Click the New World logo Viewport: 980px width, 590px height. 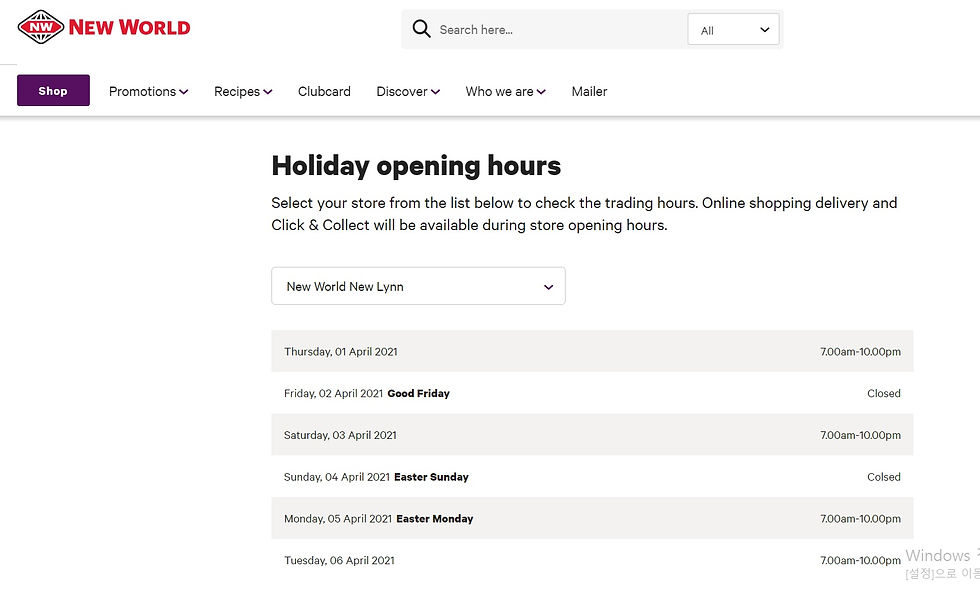click(x=104, y=28)
